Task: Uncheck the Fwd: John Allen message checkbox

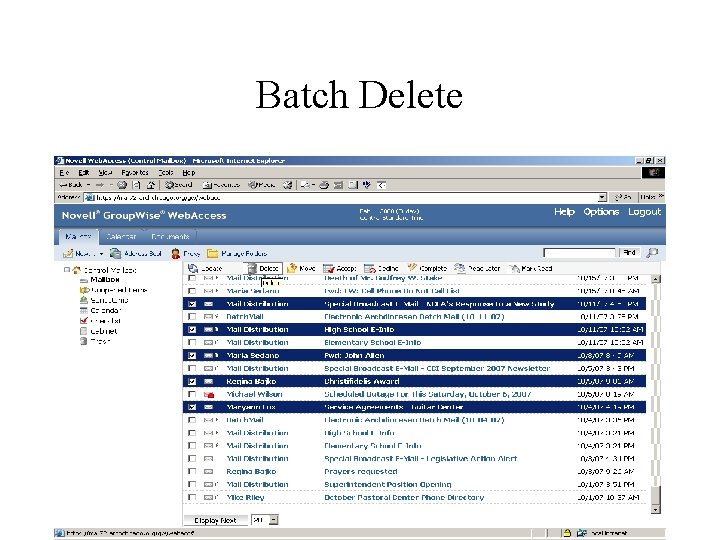Action: (192, 355)
